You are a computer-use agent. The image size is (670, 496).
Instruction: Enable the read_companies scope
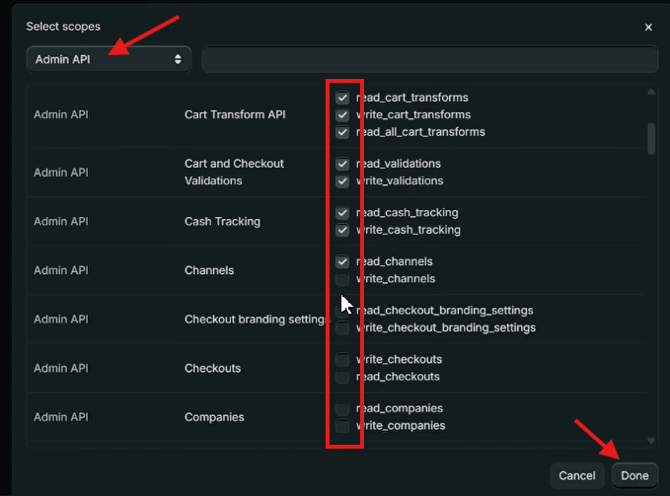click(343, 409)
